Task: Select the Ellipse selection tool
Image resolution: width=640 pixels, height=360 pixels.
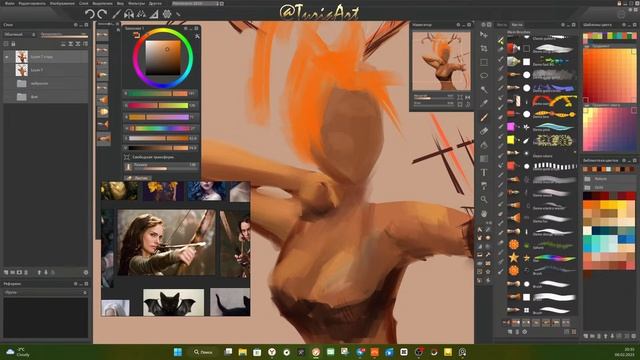Action: pyautogui.click(x=484, y=76)
